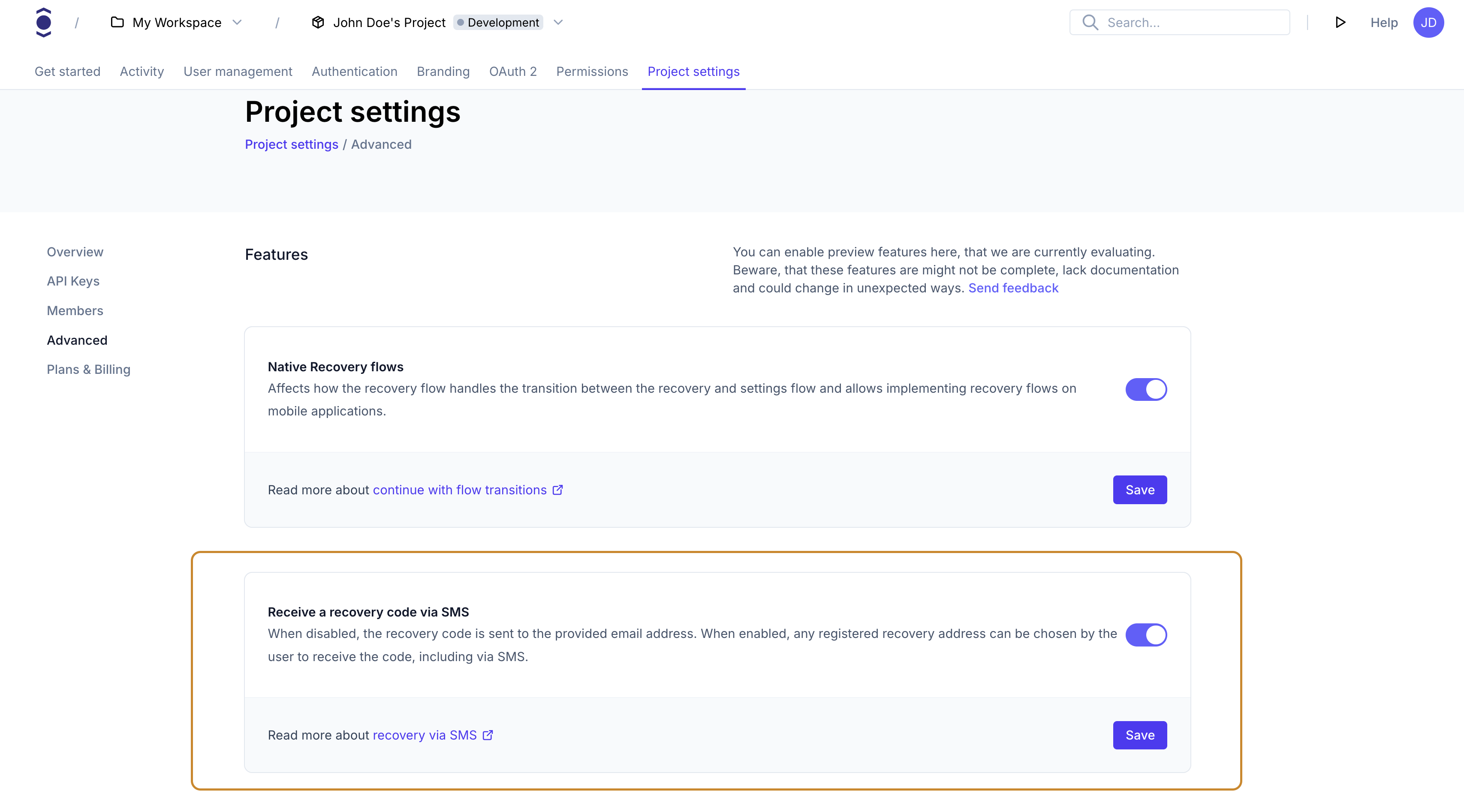Click Project settings breadcrumb link
This screenshot has width=1464, height=812.
291,144
